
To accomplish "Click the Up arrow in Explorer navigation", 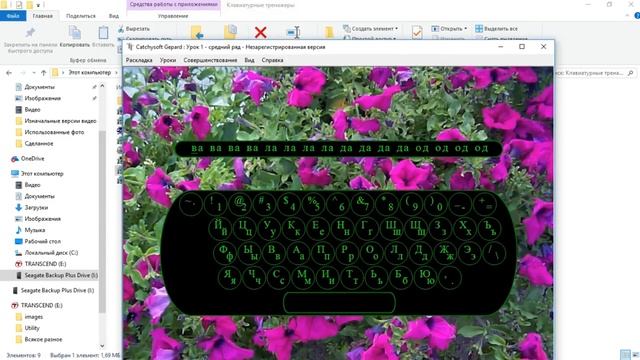I will click(x=43, y=73).
